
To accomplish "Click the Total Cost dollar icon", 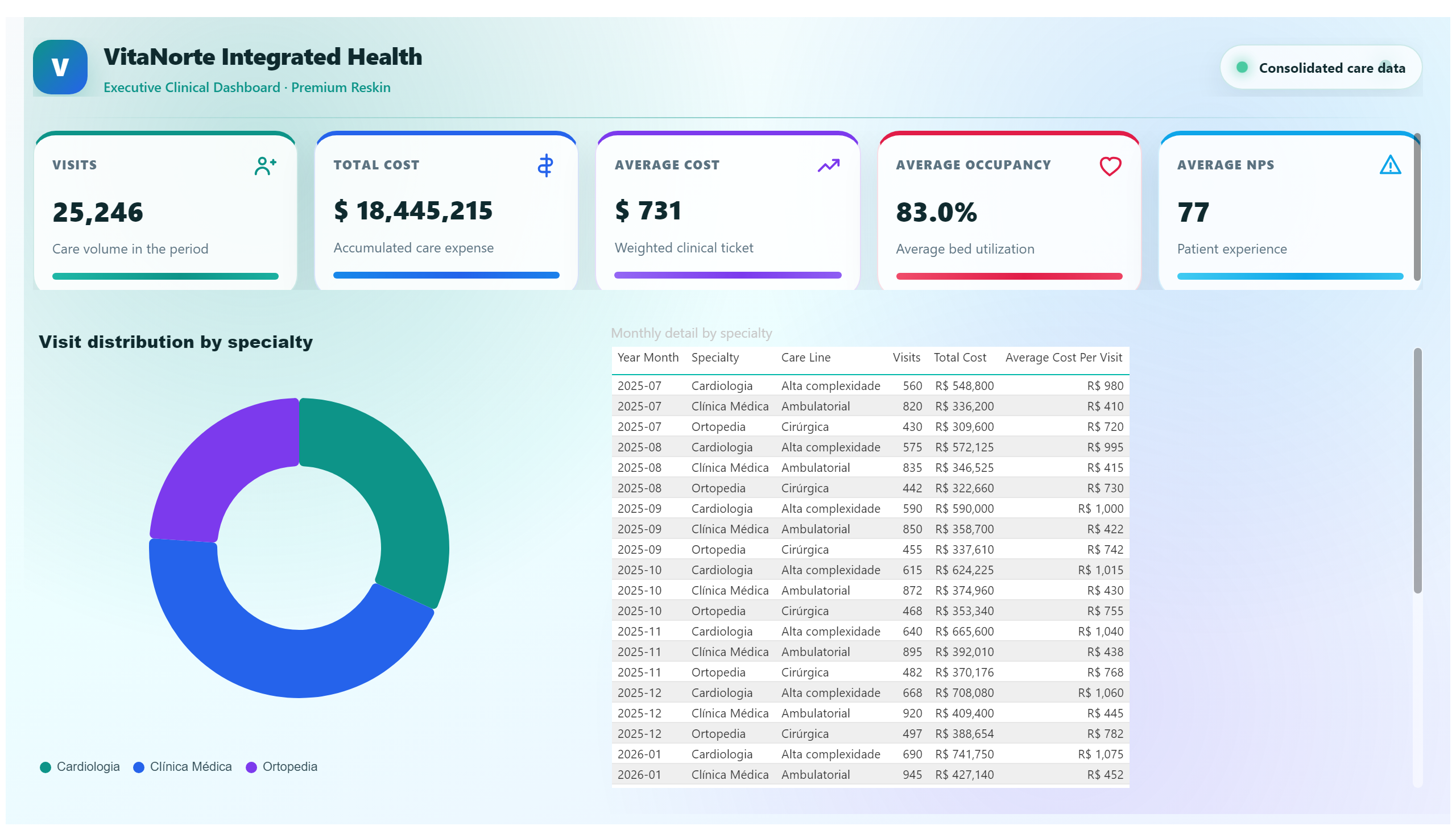I will click(545, 165).
